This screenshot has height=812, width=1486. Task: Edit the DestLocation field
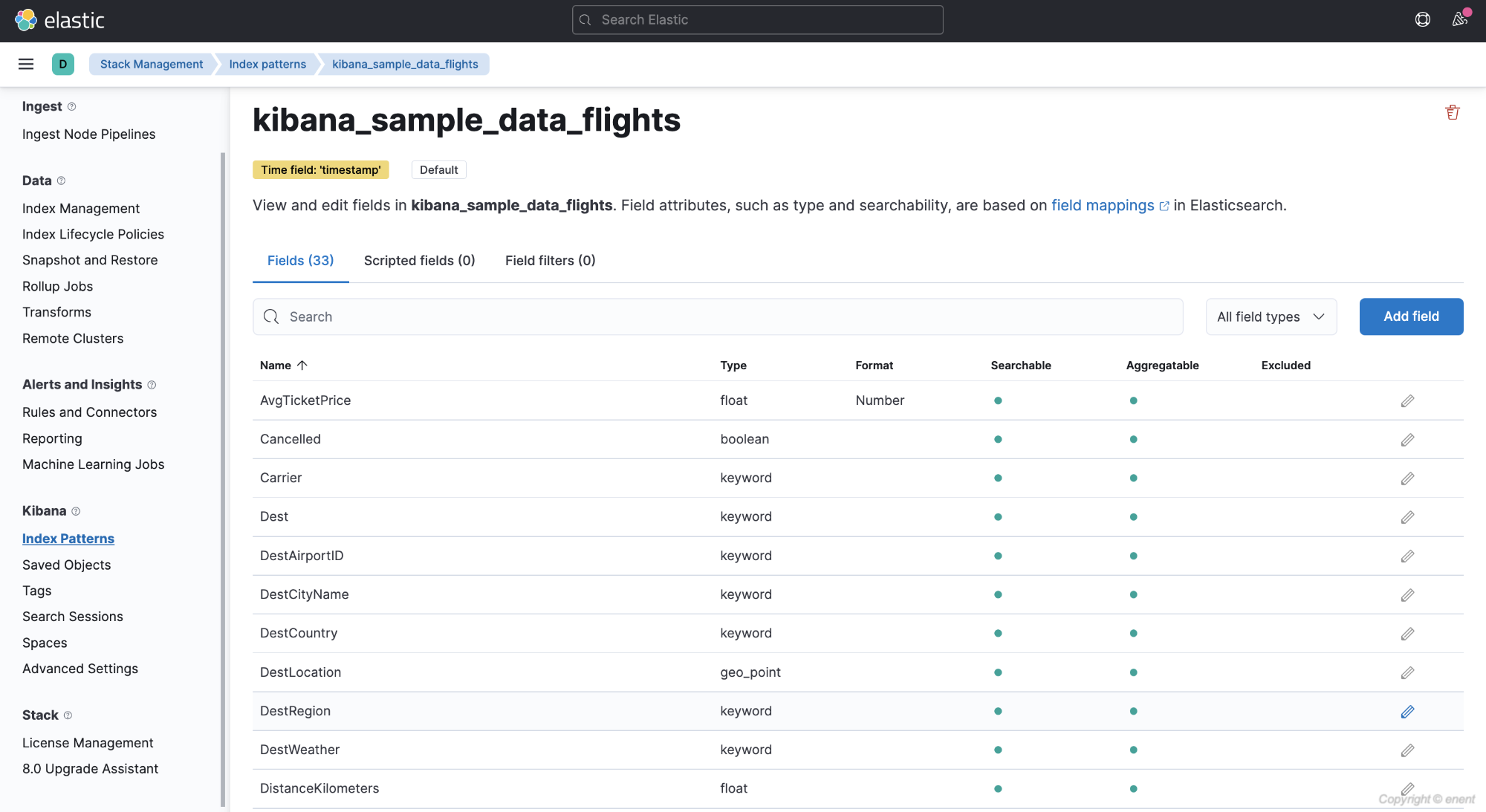click(1407, 673)
